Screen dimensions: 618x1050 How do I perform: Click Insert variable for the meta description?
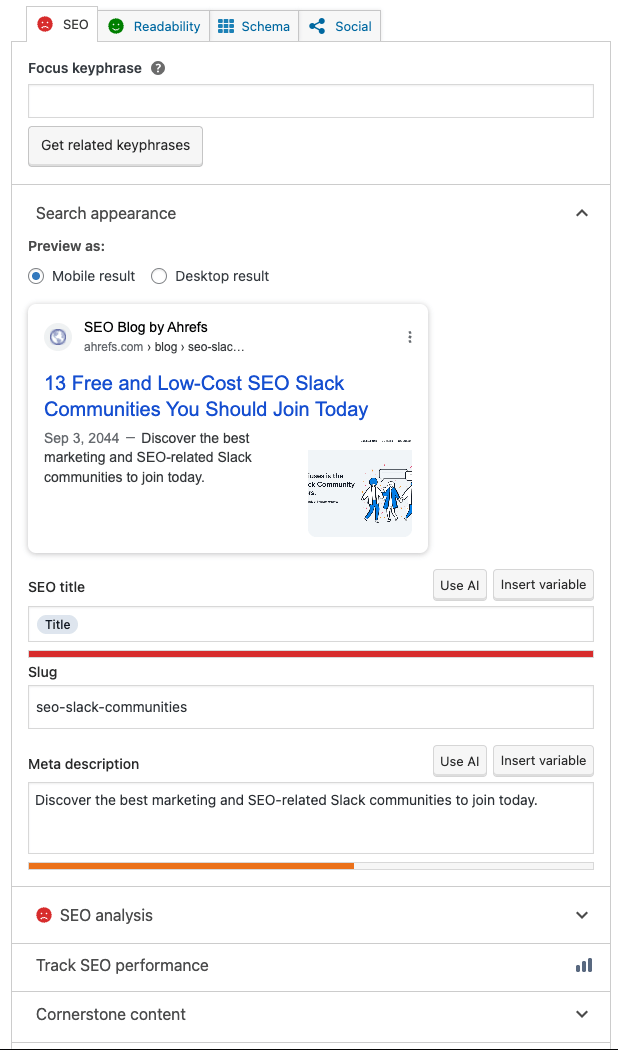[543, 761]
